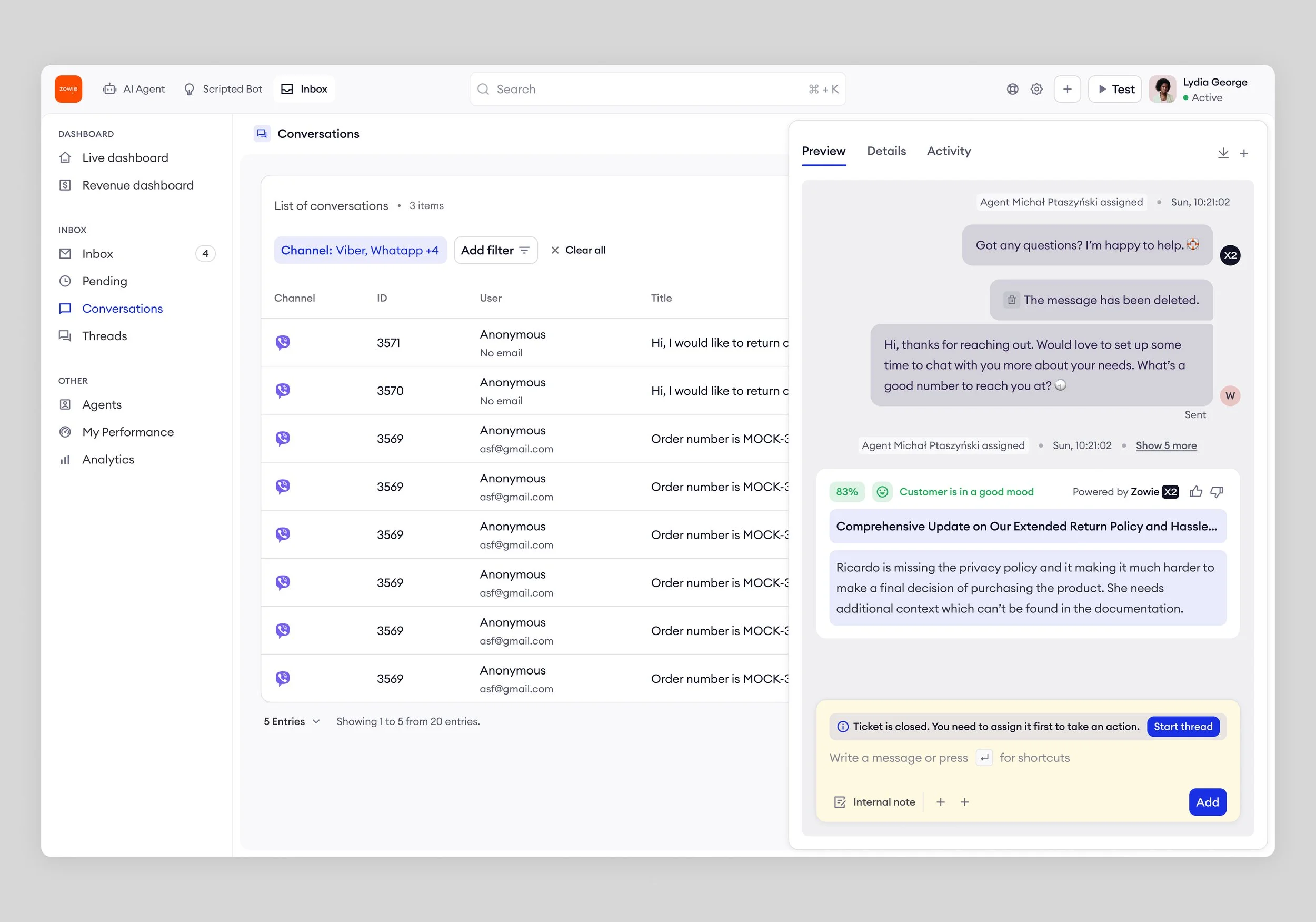Click the download icon in preview panel
1316x922 pixels.
[x=1223, y=153]
